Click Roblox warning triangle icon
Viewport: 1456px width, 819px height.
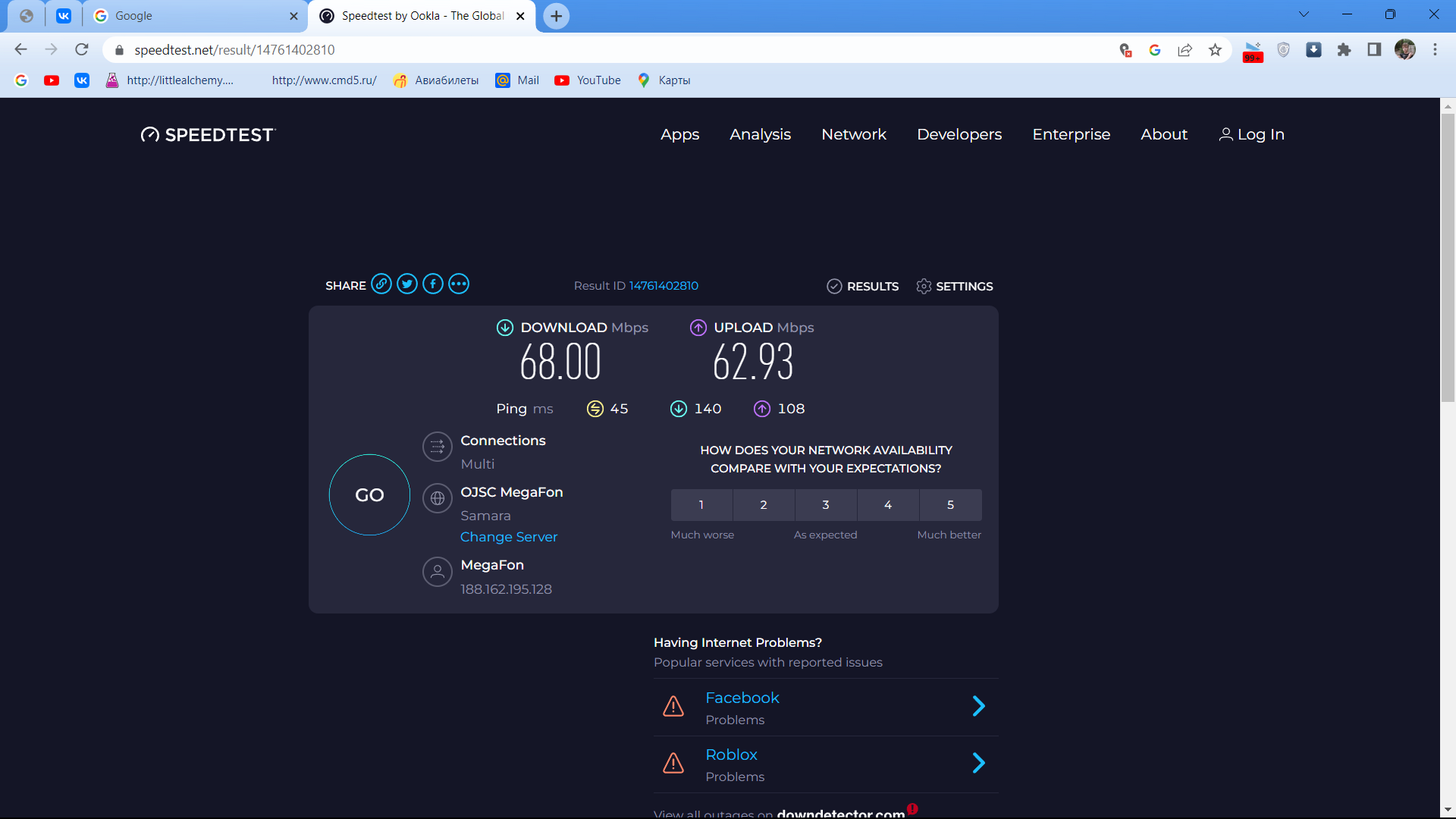(673, 763)
